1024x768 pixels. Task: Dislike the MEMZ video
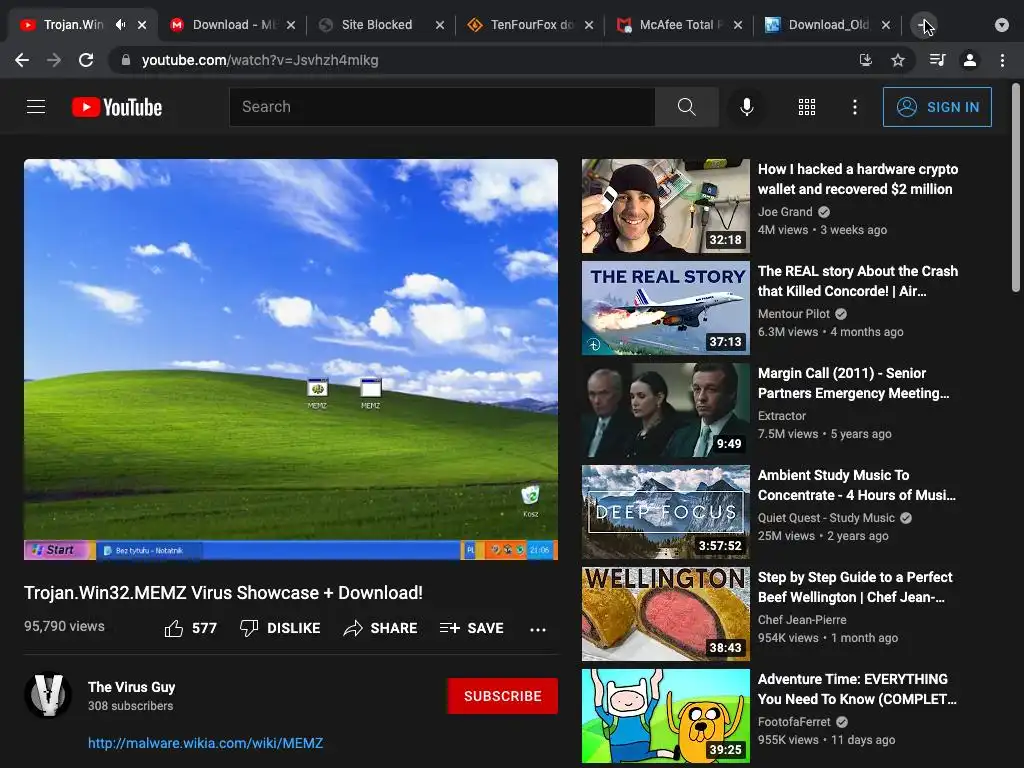(280, 628)
